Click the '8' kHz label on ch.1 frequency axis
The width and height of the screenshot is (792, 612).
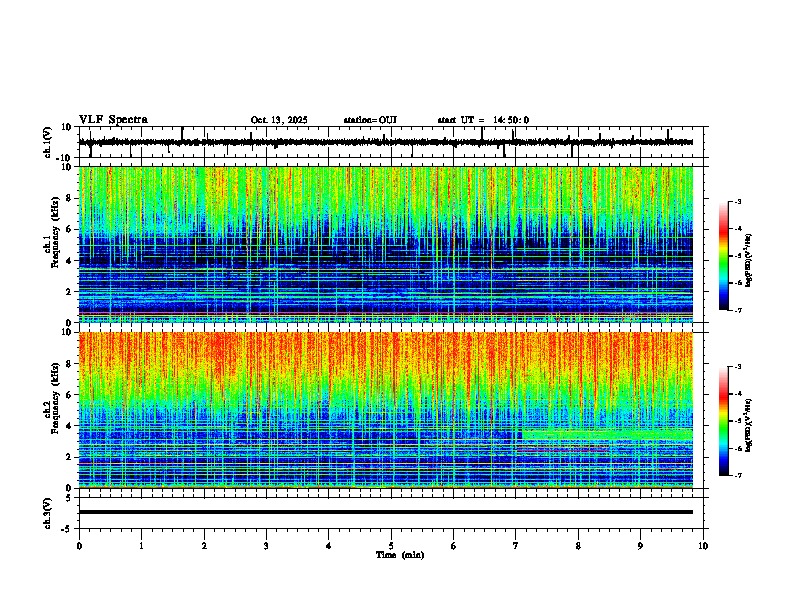click(70, 198)
